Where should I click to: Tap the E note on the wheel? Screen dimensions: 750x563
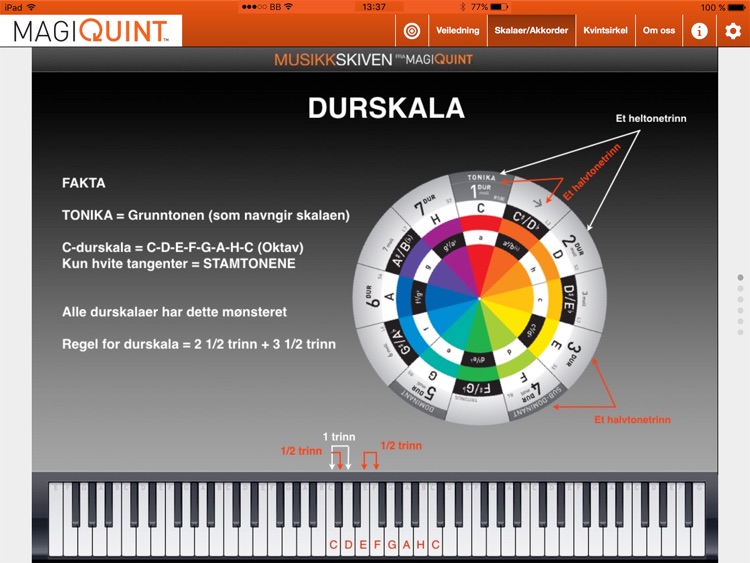click(556, 344)
